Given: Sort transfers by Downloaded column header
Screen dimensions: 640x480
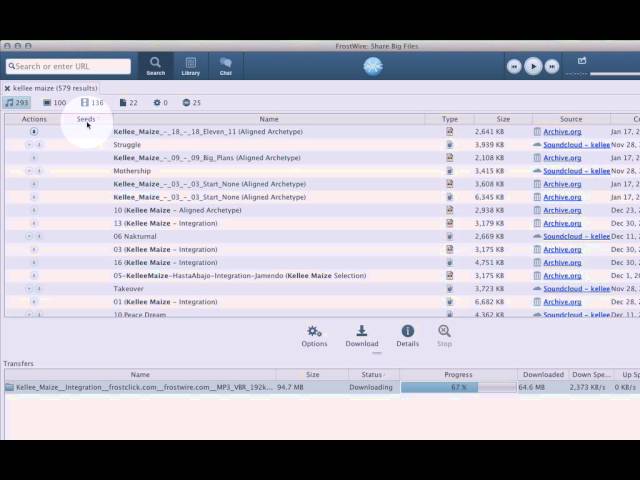Looking at the screenshot, I should 543,374.
